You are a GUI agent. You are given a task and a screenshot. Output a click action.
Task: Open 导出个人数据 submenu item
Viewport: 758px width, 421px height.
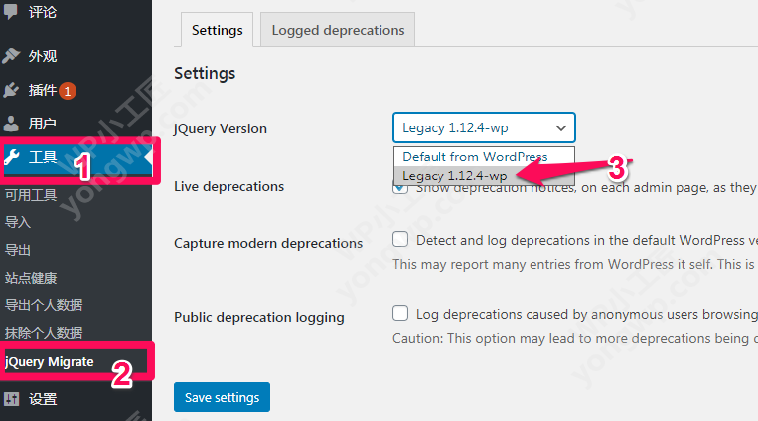[x=43, y=305]
